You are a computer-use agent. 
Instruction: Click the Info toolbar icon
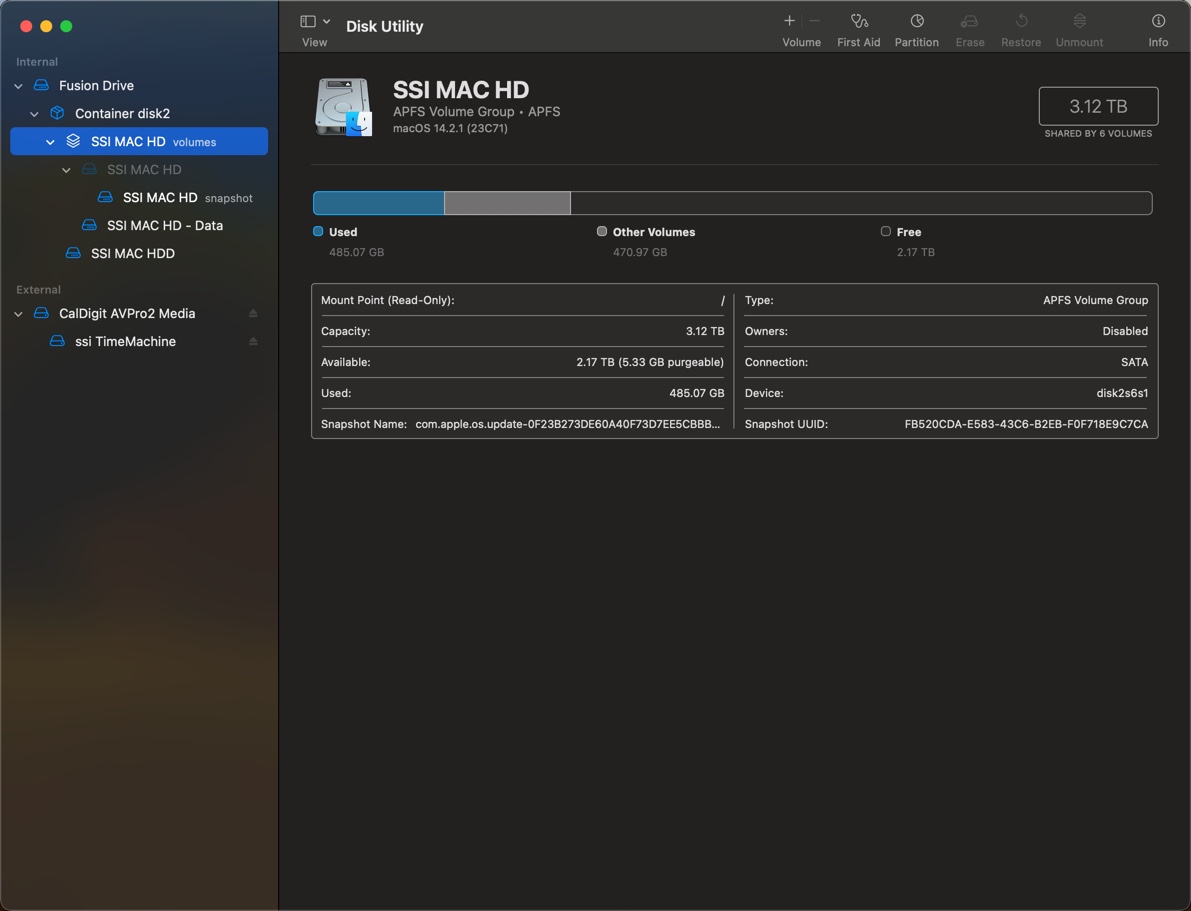tap(1158, 21)
